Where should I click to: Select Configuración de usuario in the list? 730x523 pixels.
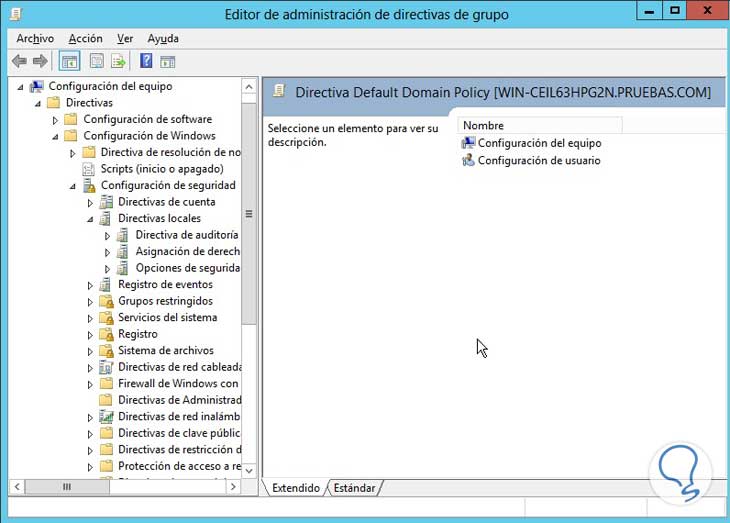pos(539,160)
